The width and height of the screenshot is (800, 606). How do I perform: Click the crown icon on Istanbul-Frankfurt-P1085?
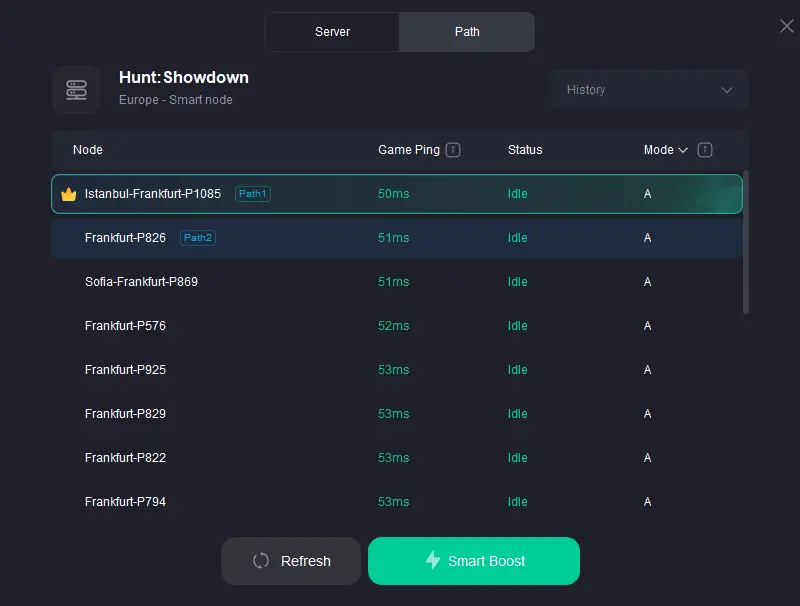pyautogui.click(x=69, y=194)
